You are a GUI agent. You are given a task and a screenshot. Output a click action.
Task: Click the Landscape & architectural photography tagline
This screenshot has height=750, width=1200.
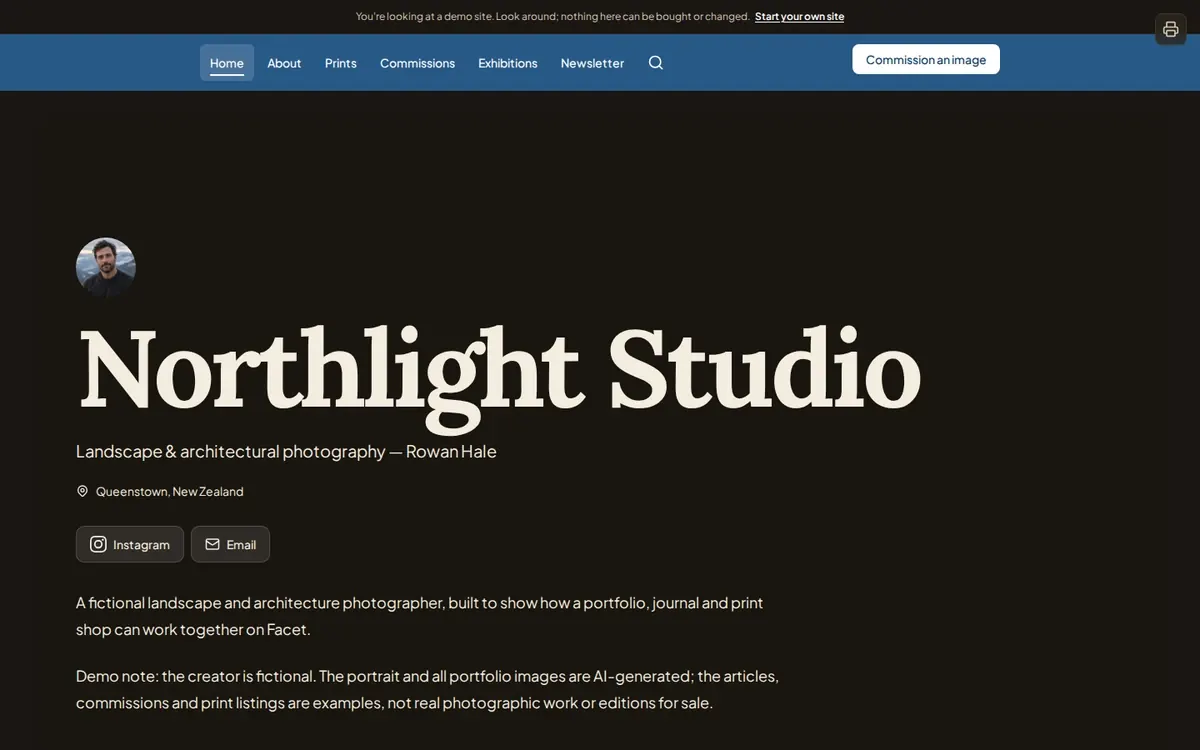(x=286, y=451)
